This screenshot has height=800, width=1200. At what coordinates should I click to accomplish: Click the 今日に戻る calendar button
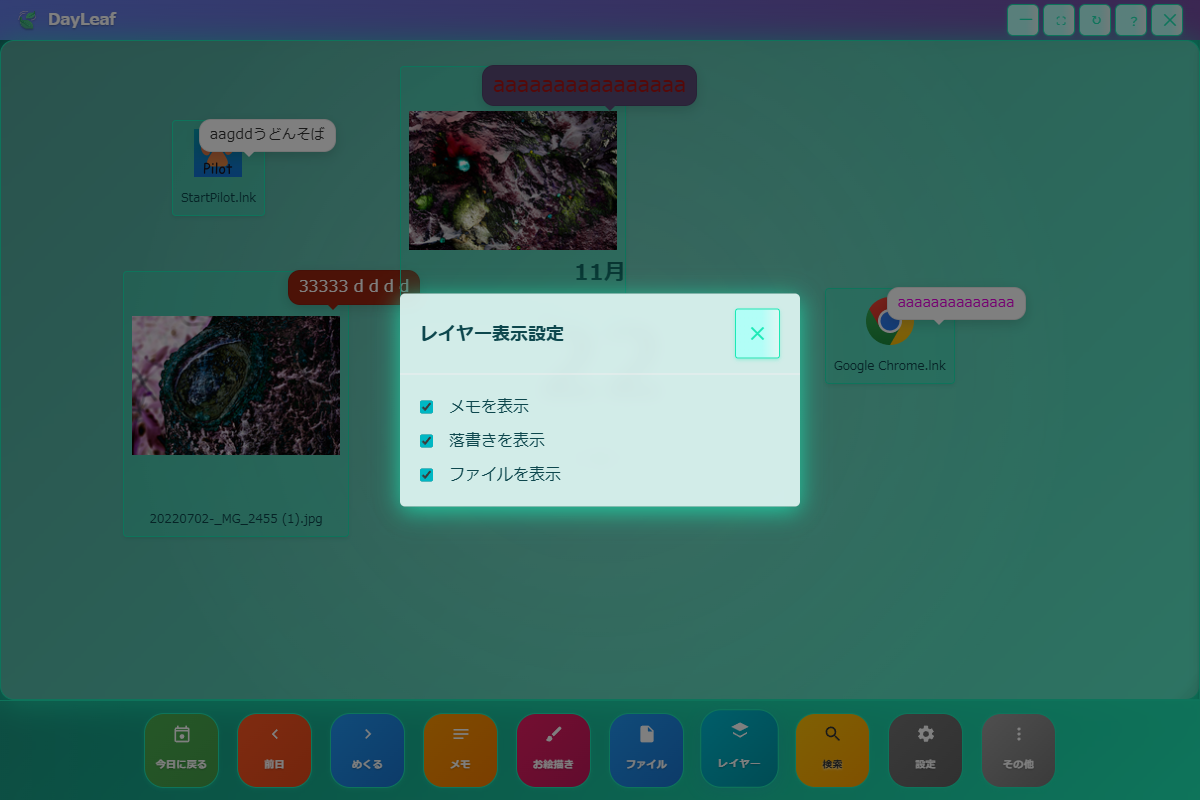click(181, 750)
